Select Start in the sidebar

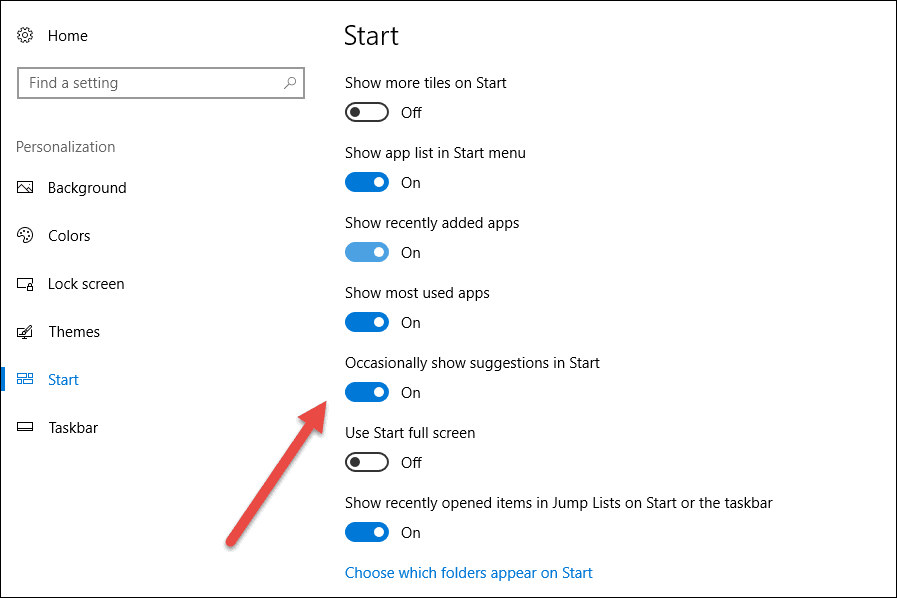[63, 379]
